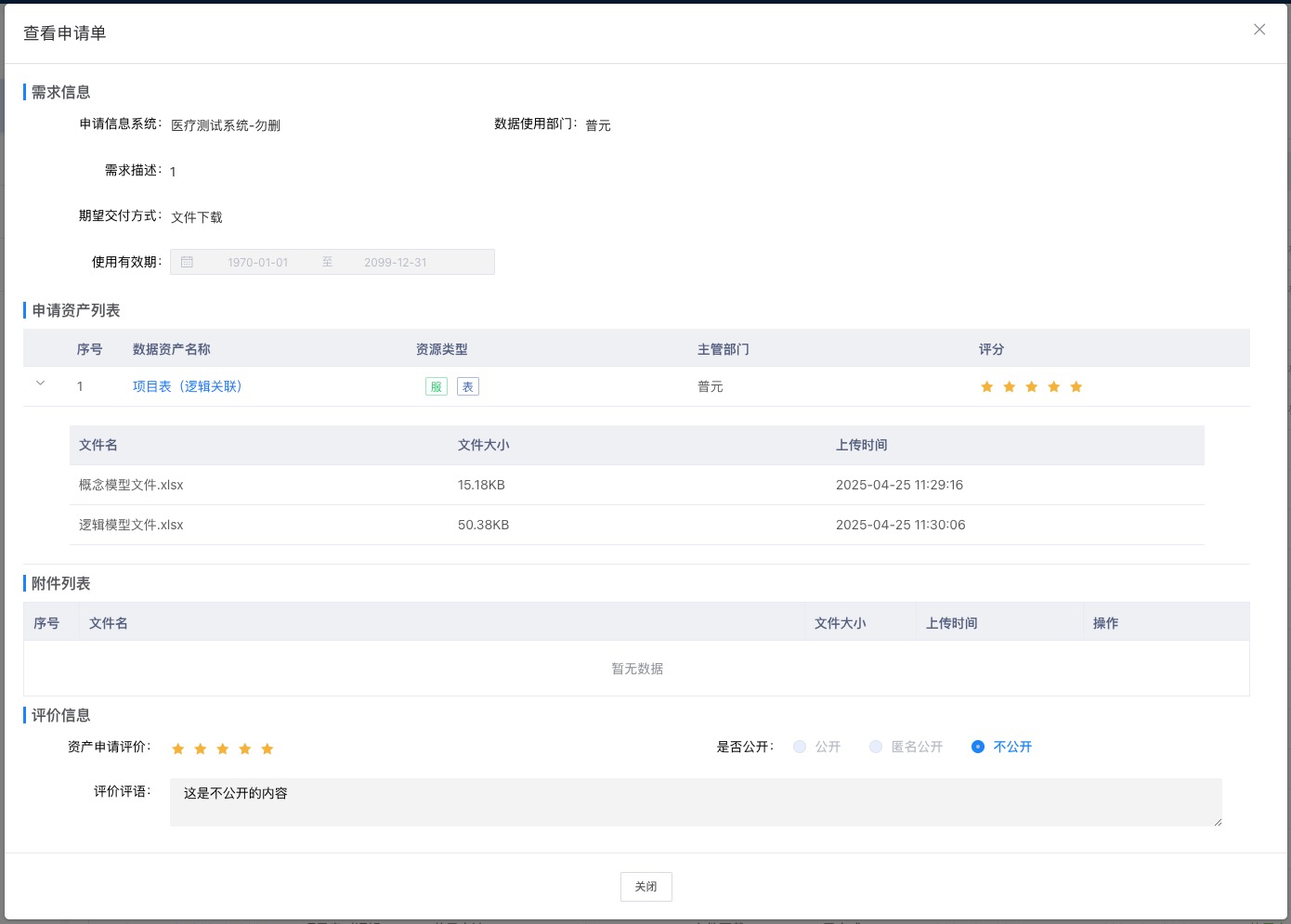Click the fifth star in asset row rating
Screen dimensions: 1291x924
(1076, 386)
